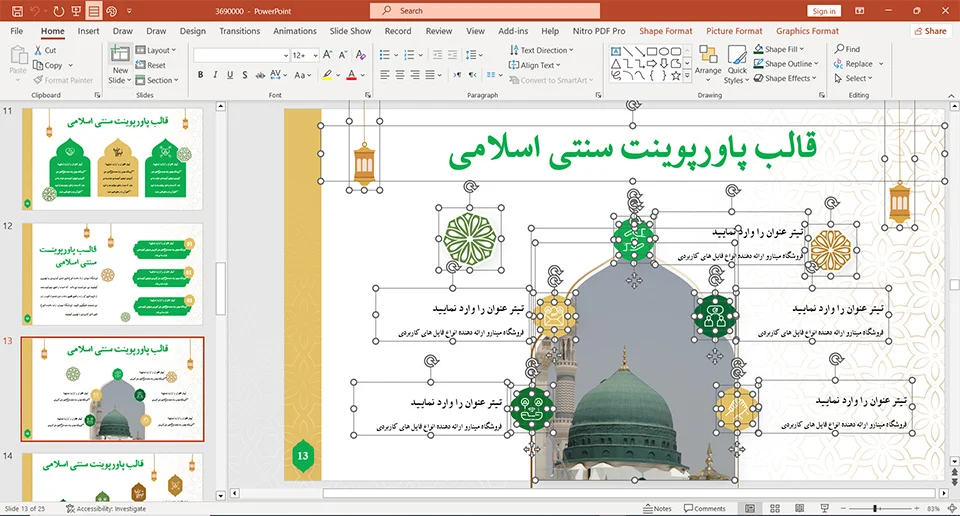Open the font name dropdown arrow

(x=285, y=55)
